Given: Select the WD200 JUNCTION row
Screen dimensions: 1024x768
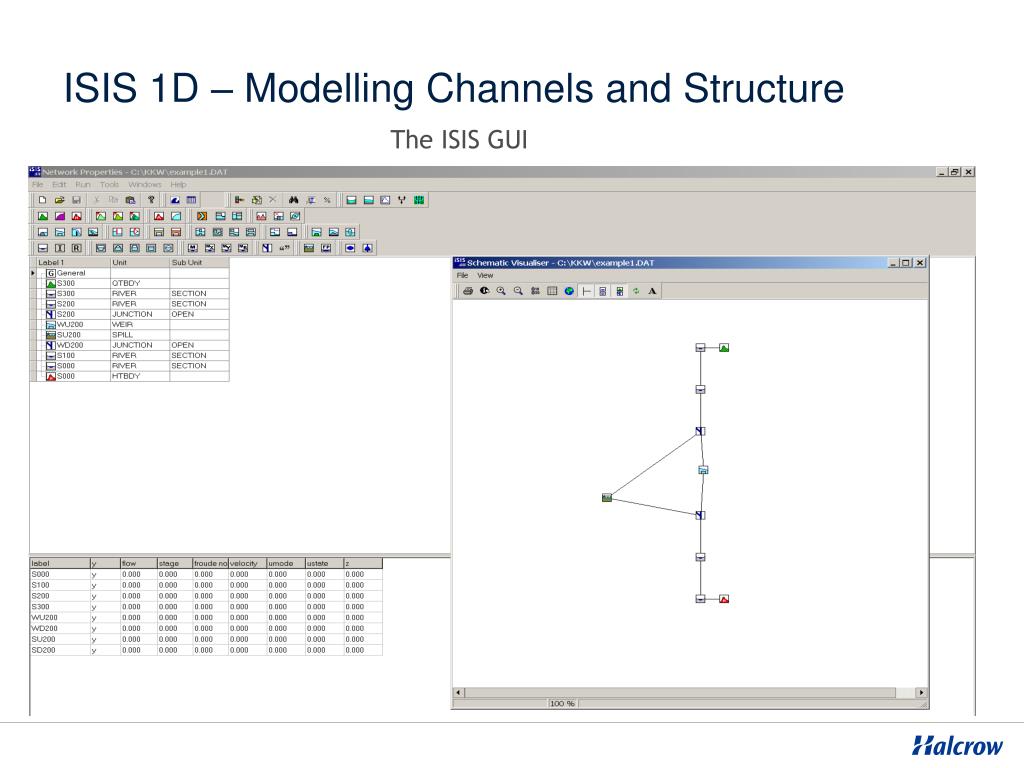Looking at the screenshot, I should tap(133, 345).
